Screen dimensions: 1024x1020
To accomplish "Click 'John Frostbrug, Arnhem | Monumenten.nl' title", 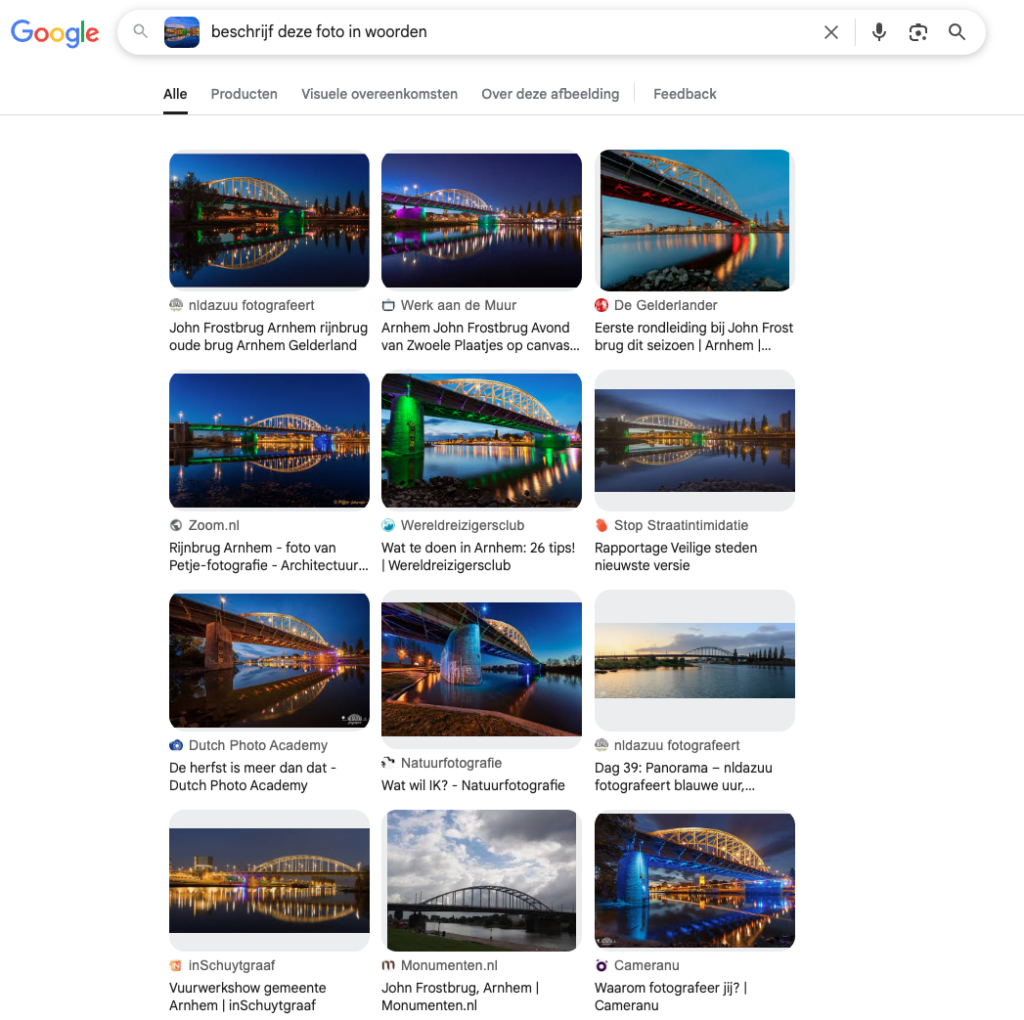I will click(x=460, y=996).
